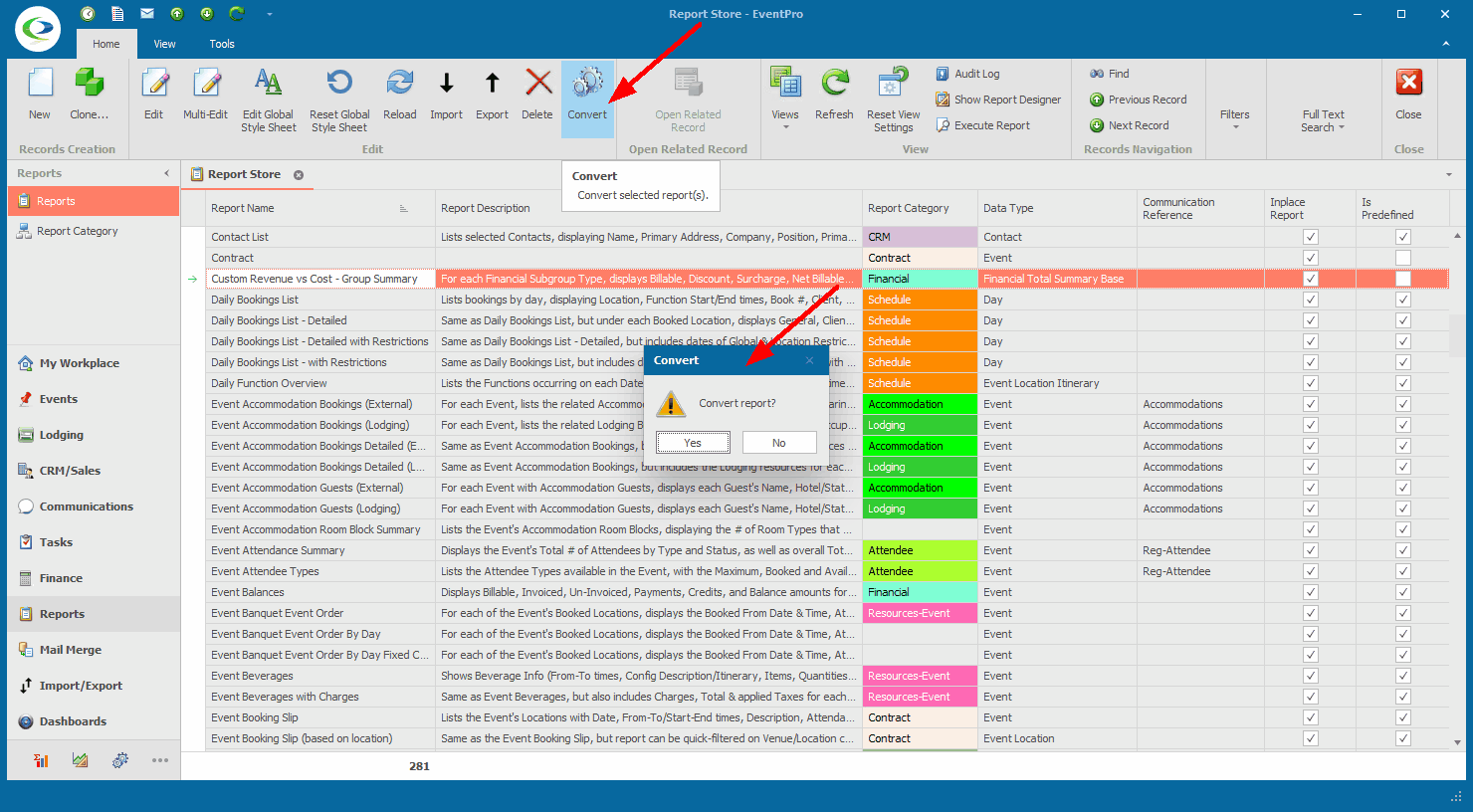Open the Full Text Search dropdown
Screen dimensions: 1473x812
(x=1323, y=120)
